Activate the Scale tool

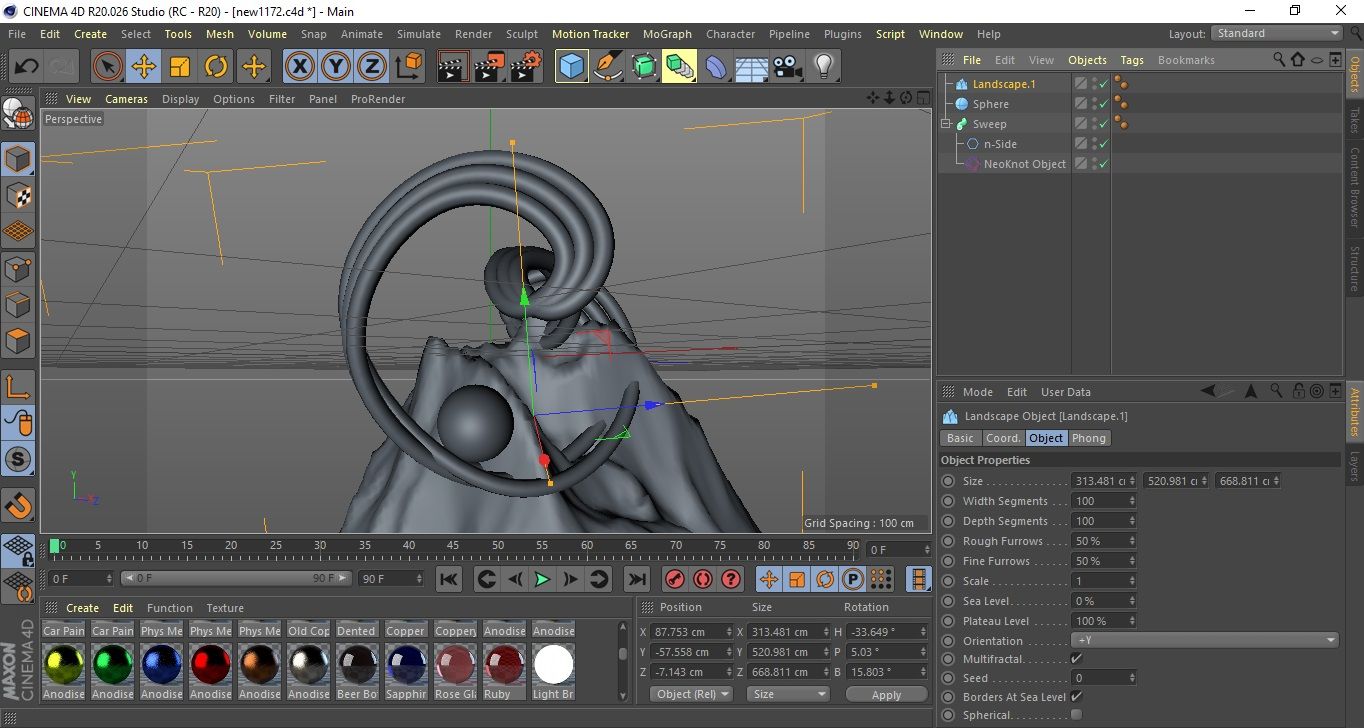pyautogui.click(x=180, y=67)
